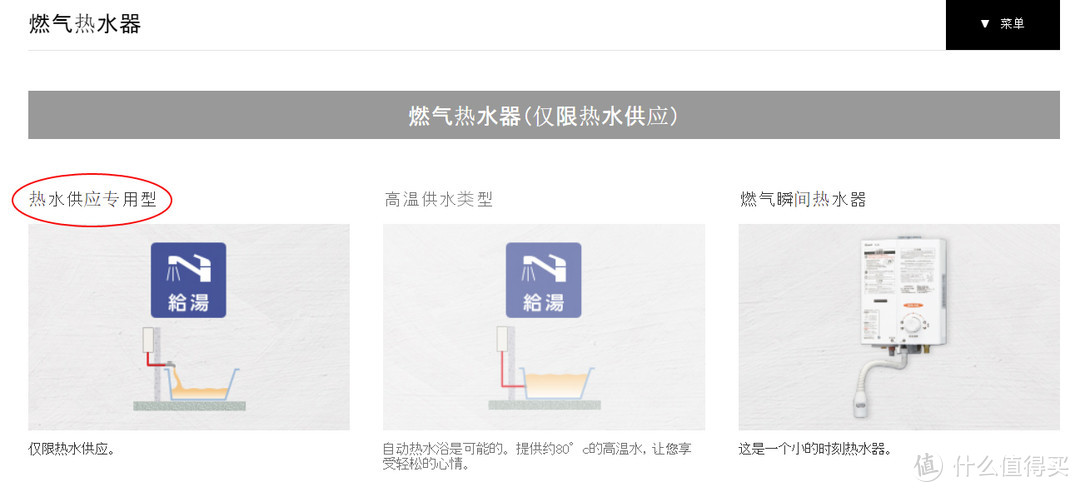The width and height of the screenshot is (1080, 492).
Task: Open the 高温供水类型 heading link
Action: pos(438,200)
